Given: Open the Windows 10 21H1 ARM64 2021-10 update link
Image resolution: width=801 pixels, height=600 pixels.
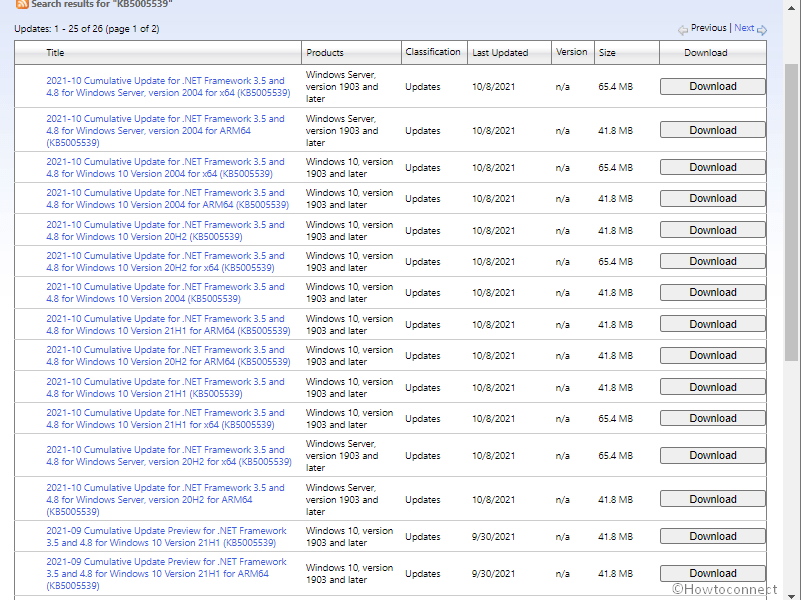Looking at the screenshot, I should (165, 325).
